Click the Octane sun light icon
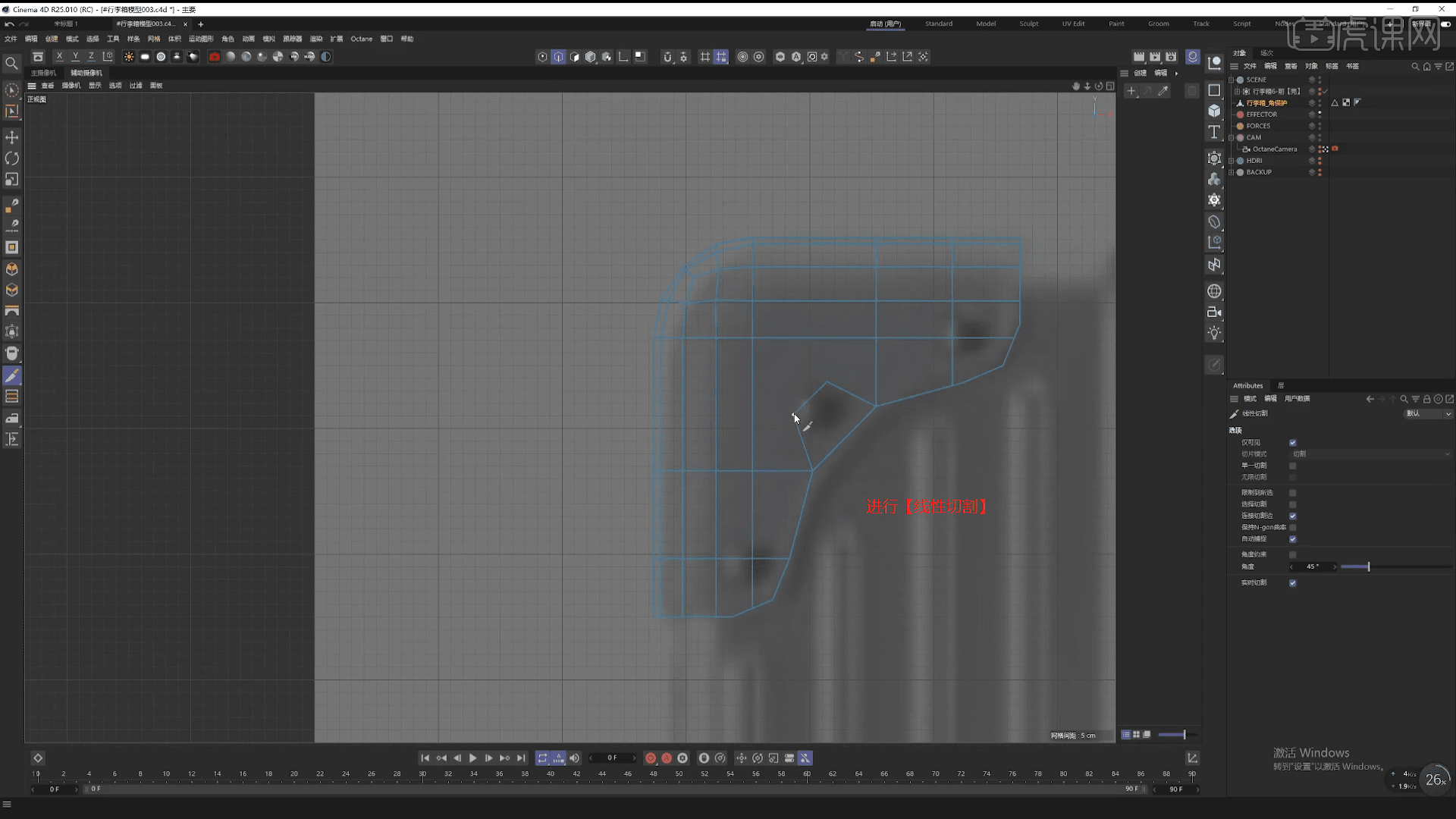 [x=129, y=57]
